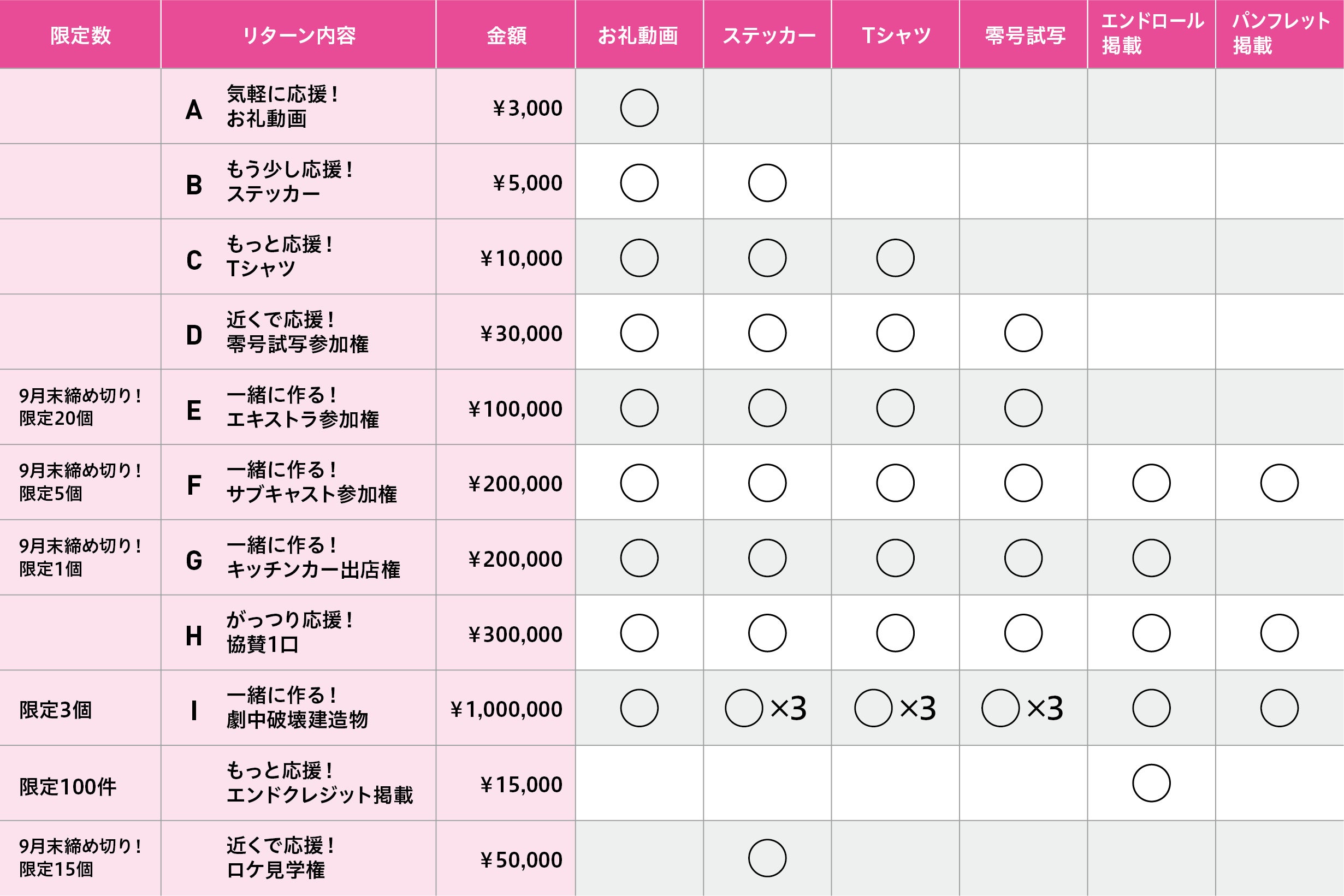Click the キッチンカー出店権 return name
1344x896 pixels.
tap(313, 569)
